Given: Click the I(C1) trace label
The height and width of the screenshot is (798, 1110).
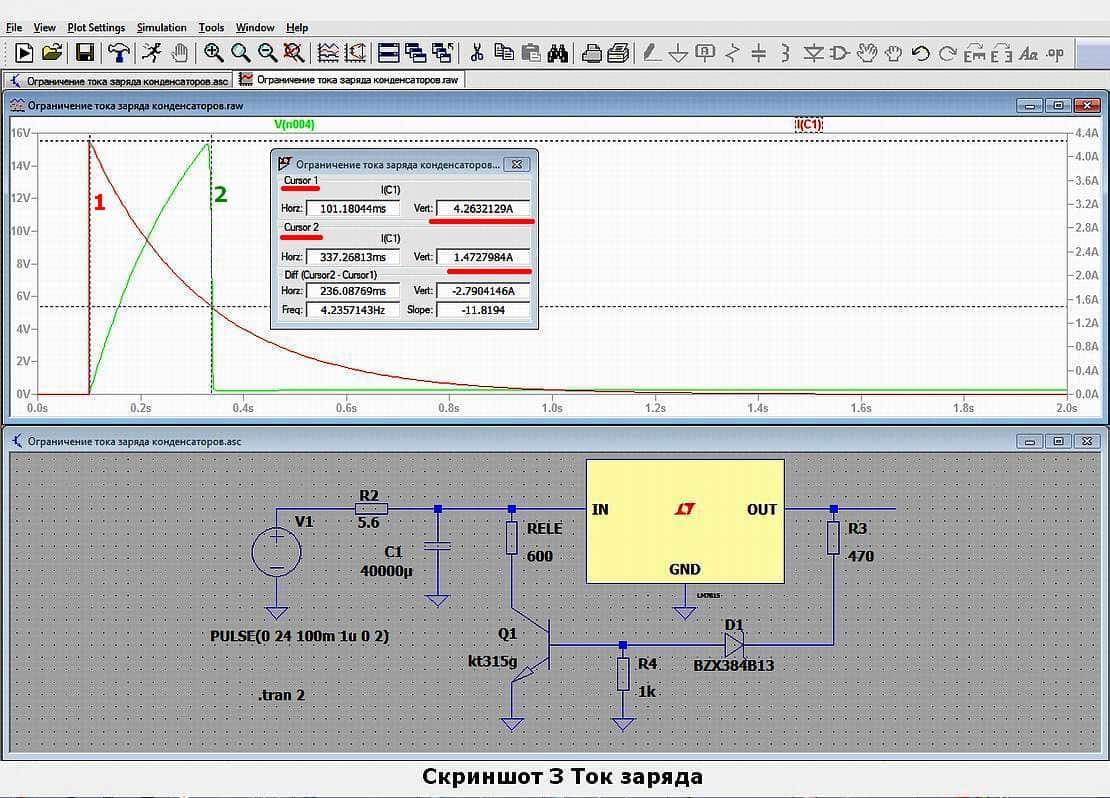Looking at the screenshot, I should pyautogui.click(x=809, y=125).
